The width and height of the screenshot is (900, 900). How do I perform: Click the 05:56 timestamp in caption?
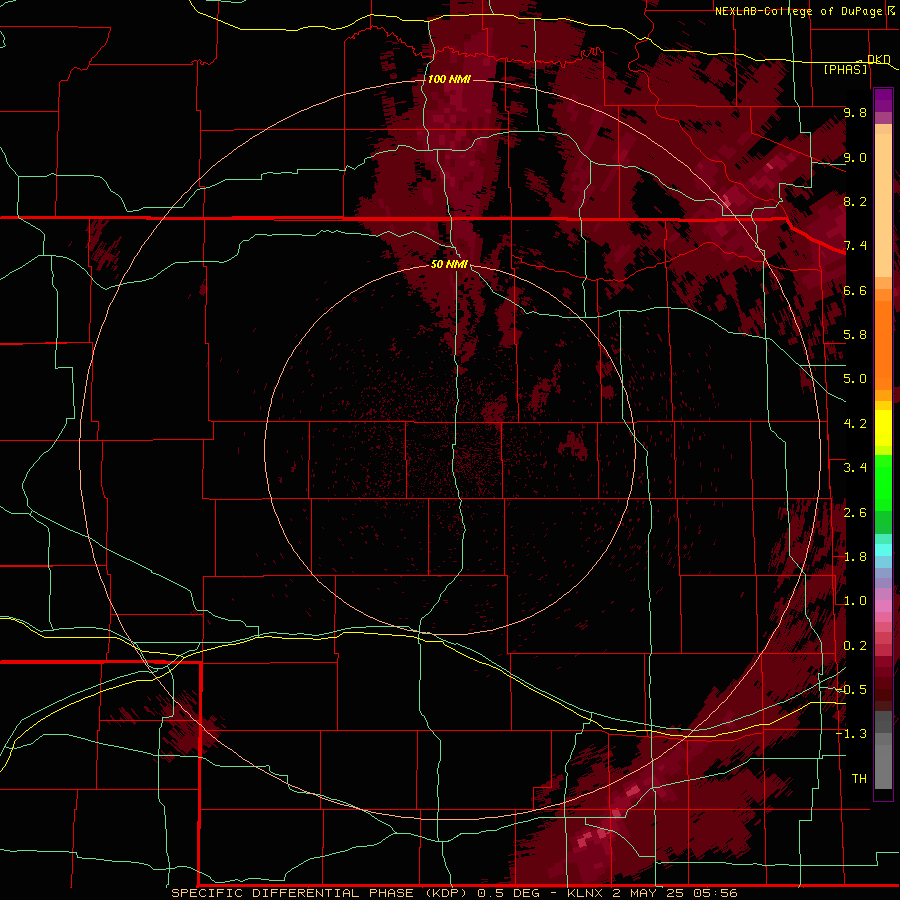[715, 893]
